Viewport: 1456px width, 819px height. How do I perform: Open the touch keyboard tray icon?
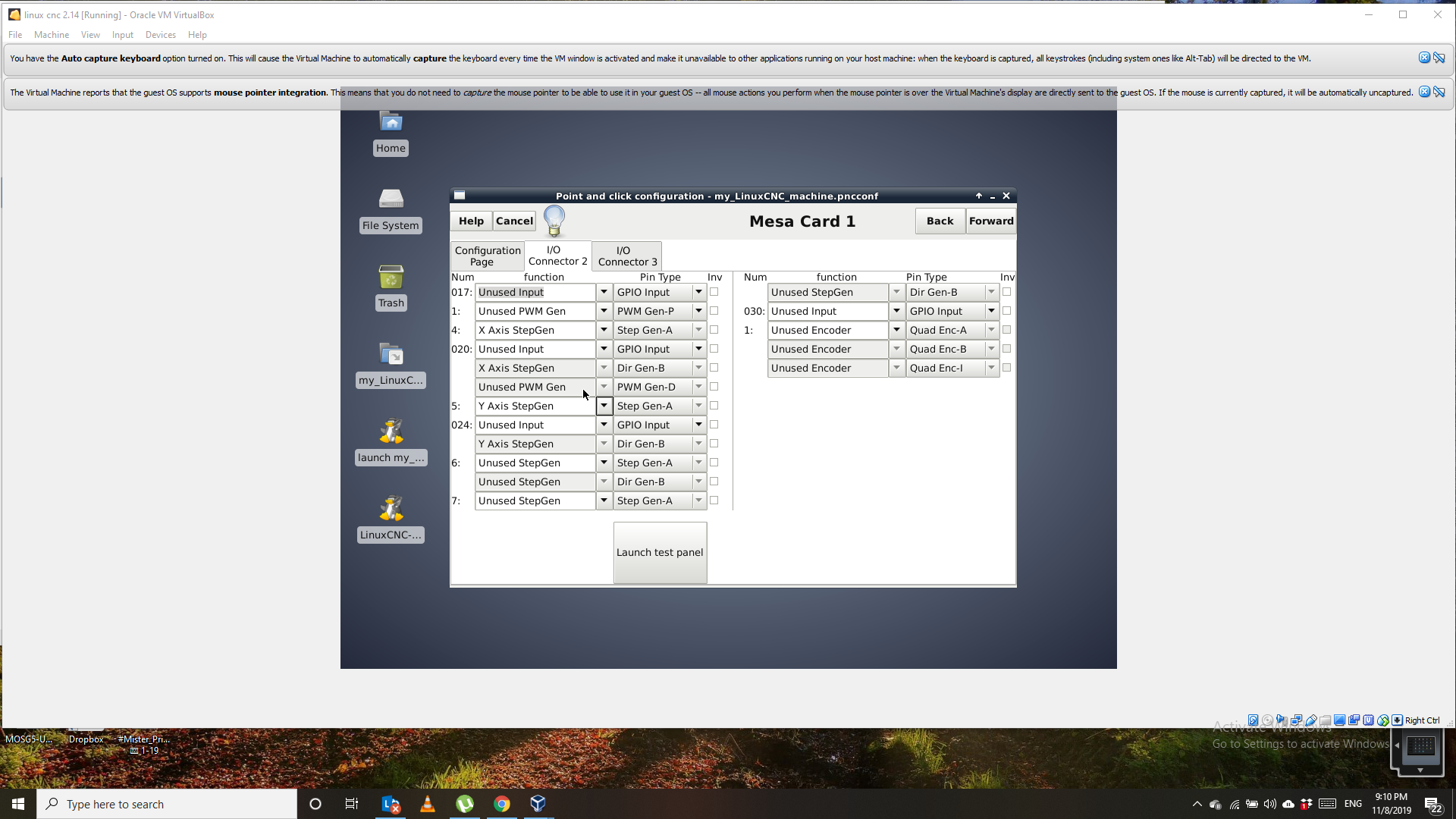[x=1327, y=804]
